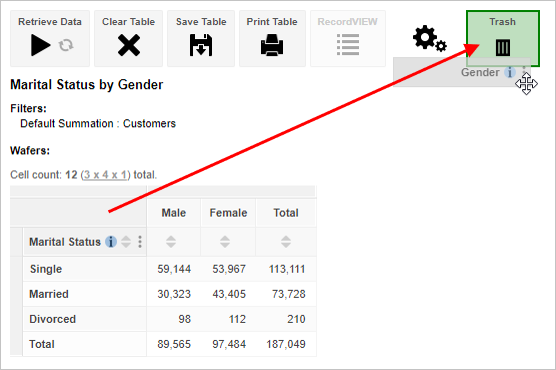Image resolution: width=556 pixels, height=370 pixels.
Task: Open settings via the gears icon
Action: pyautogui.click(x=429, y=38)
